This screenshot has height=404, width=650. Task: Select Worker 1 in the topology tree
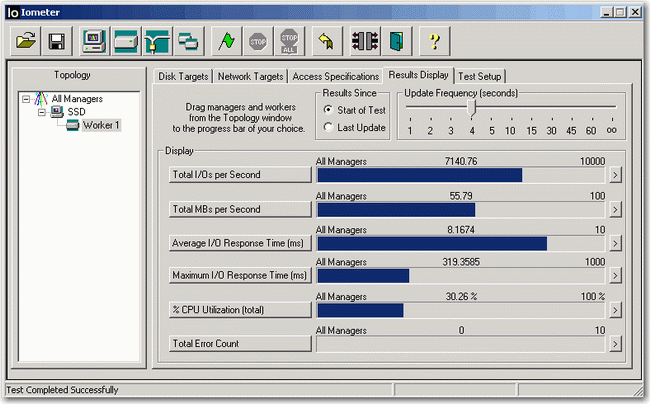pyautogui.click(x=101, y=125)
